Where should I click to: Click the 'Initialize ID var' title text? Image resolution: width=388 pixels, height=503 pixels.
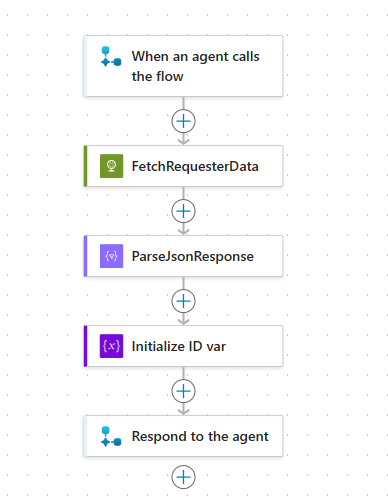[x=179, y=346]
